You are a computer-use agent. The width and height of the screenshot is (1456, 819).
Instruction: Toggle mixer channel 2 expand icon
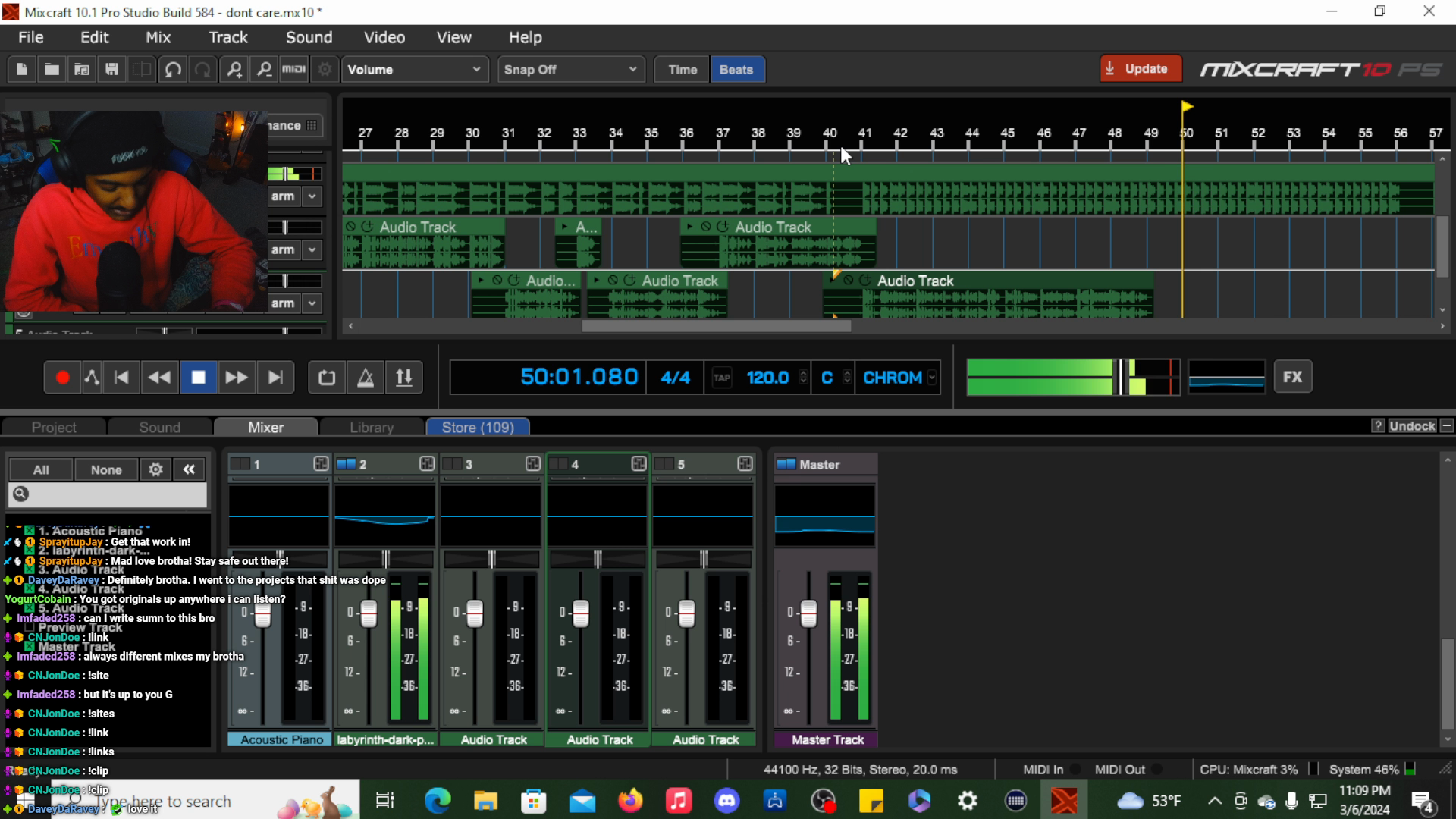click(x=427, y=463)
